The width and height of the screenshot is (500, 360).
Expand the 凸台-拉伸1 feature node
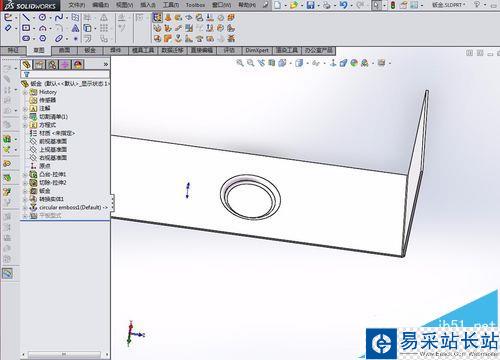coord(25,174)
